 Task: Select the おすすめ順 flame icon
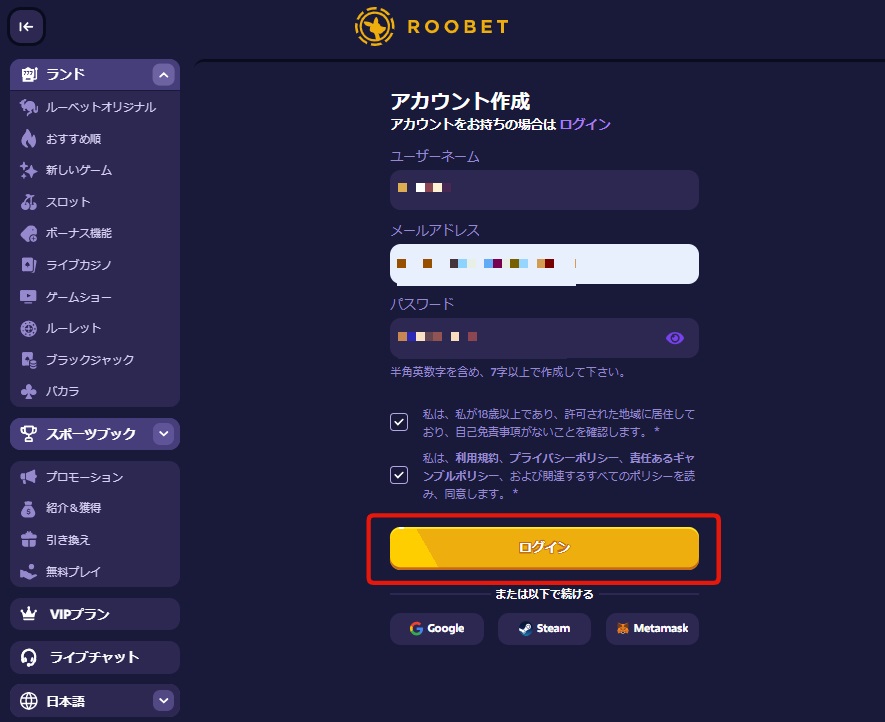[29, 138]
